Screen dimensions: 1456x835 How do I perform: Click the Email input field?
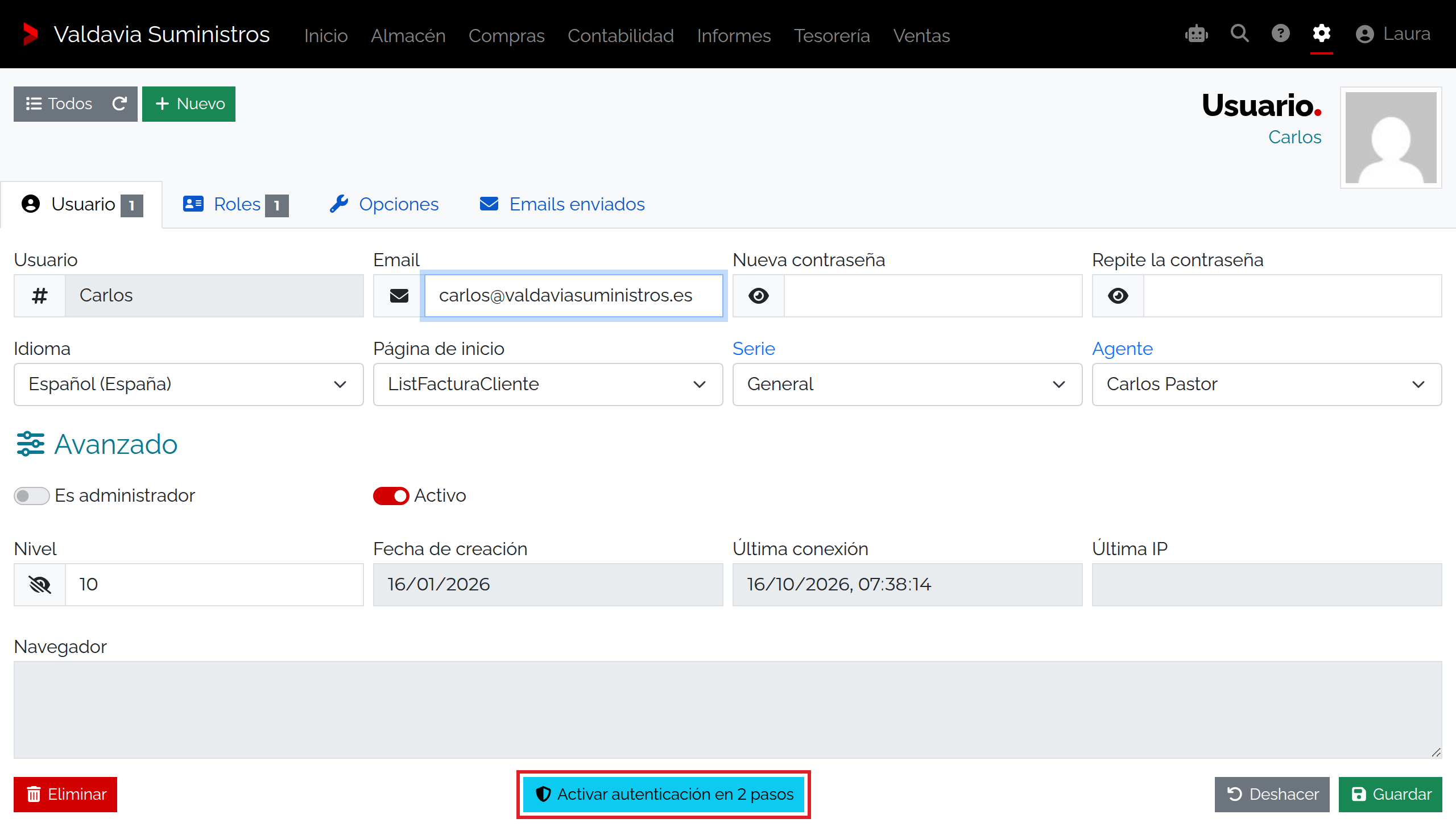573,296
